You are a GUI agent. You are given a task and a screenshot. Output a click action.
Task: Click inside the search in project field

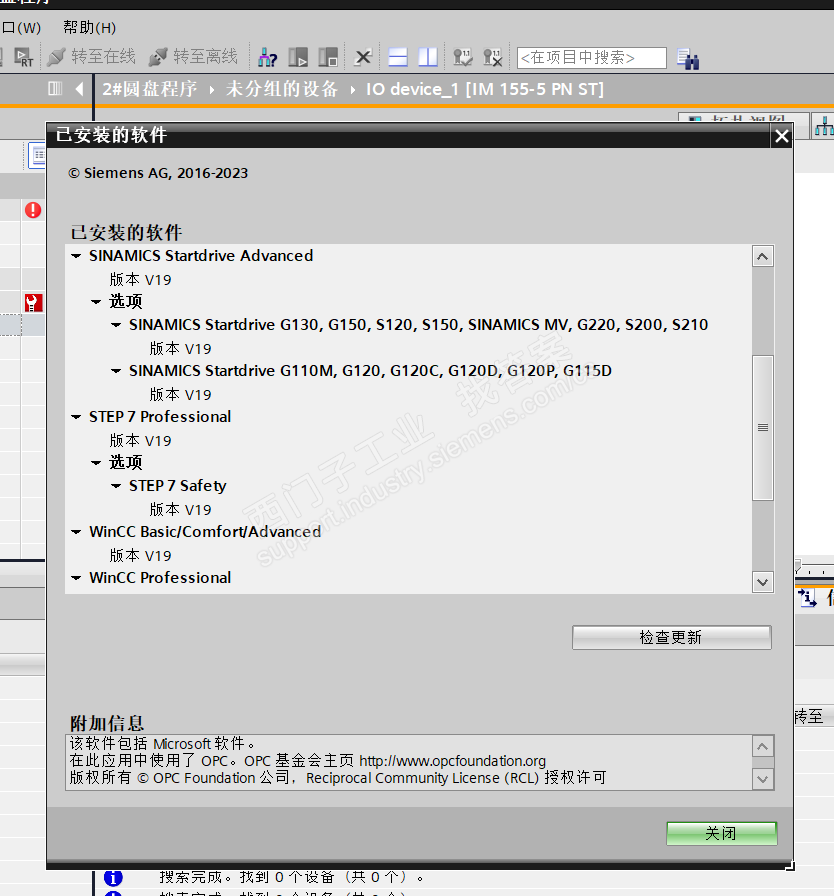coord(591,58)
